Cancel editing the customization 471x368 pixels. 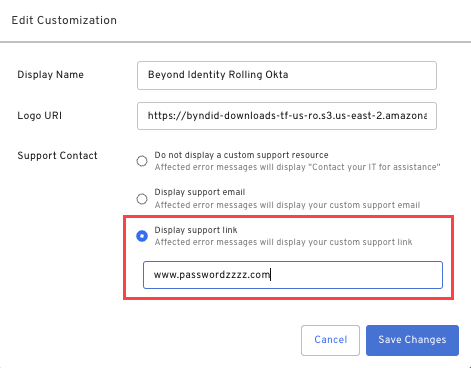[x=330, y=340]
